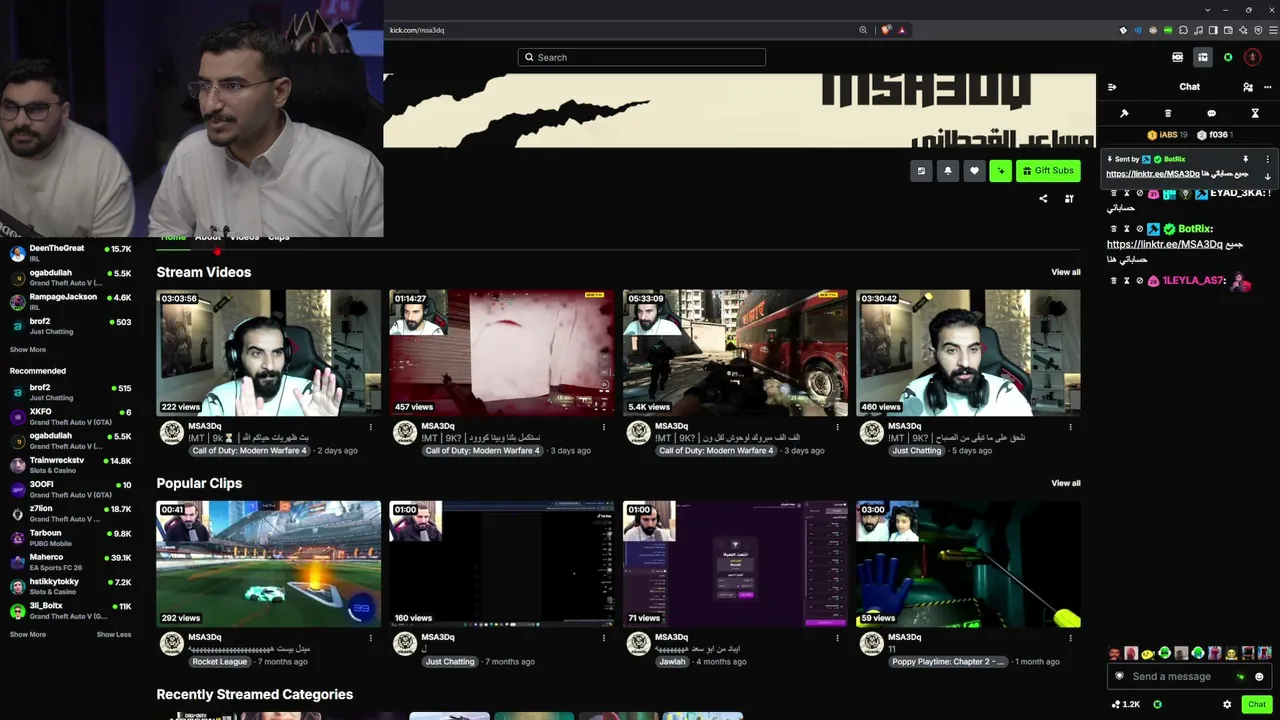This screenshot has height=720, width=1280.
Task: Timeout user EYAD_3KA via hourglass
Action: coord(1126,193)
